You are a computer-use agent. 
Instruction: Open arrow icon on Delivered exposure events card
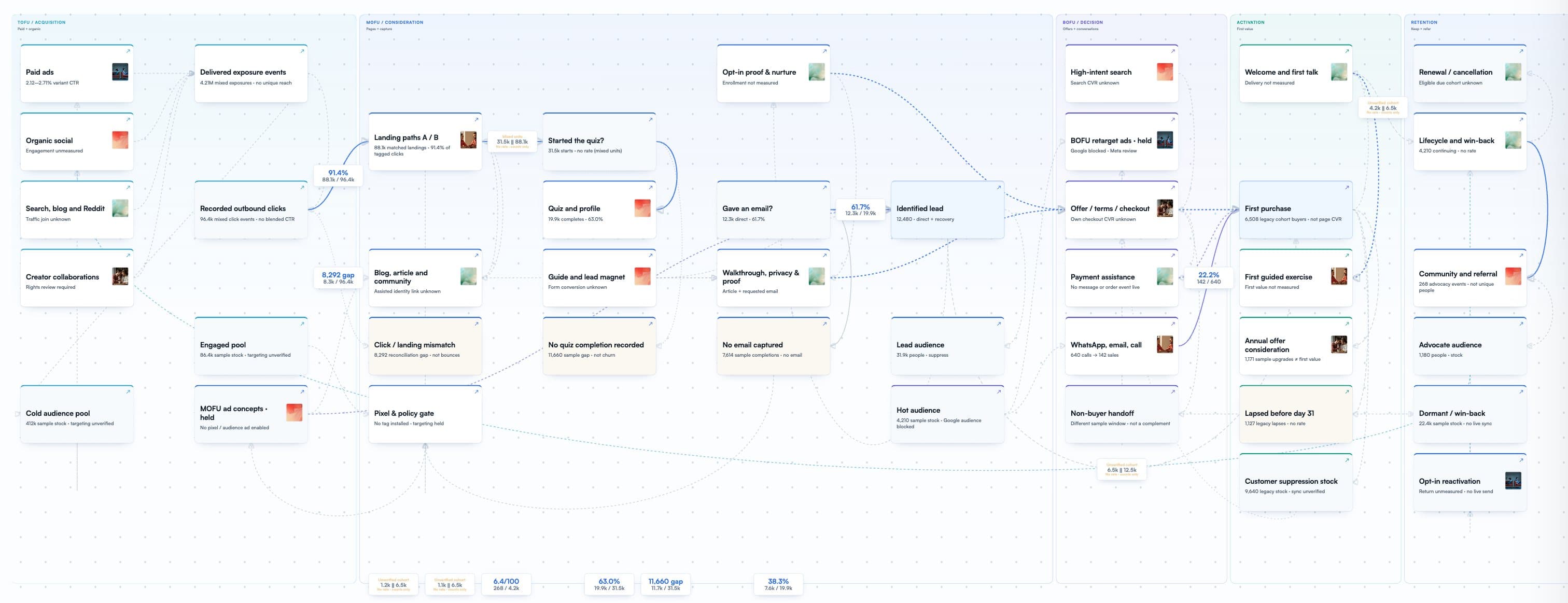coord(302,51)
